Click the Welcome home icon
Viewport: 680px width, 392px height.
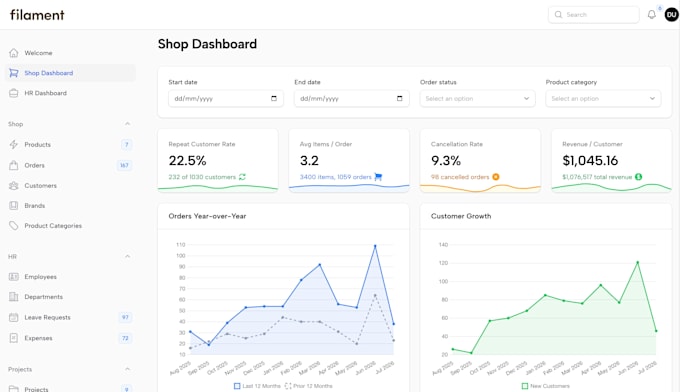[13, 53]
